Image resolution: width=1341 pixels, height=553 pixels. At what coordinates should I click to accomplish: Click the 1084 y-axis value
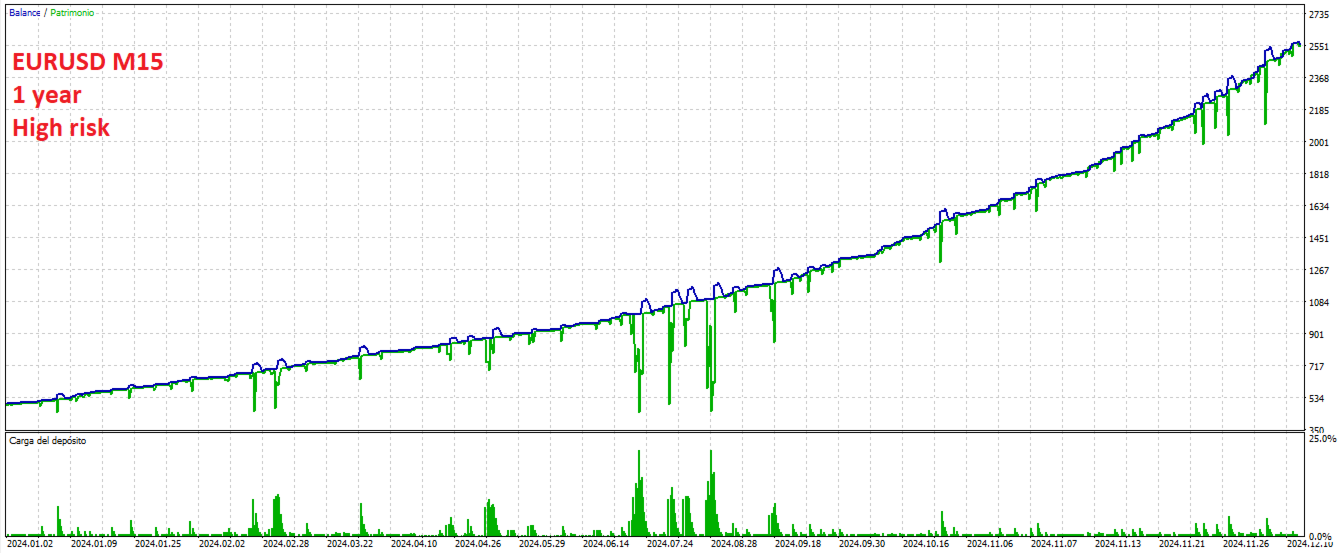point(1318,302)
